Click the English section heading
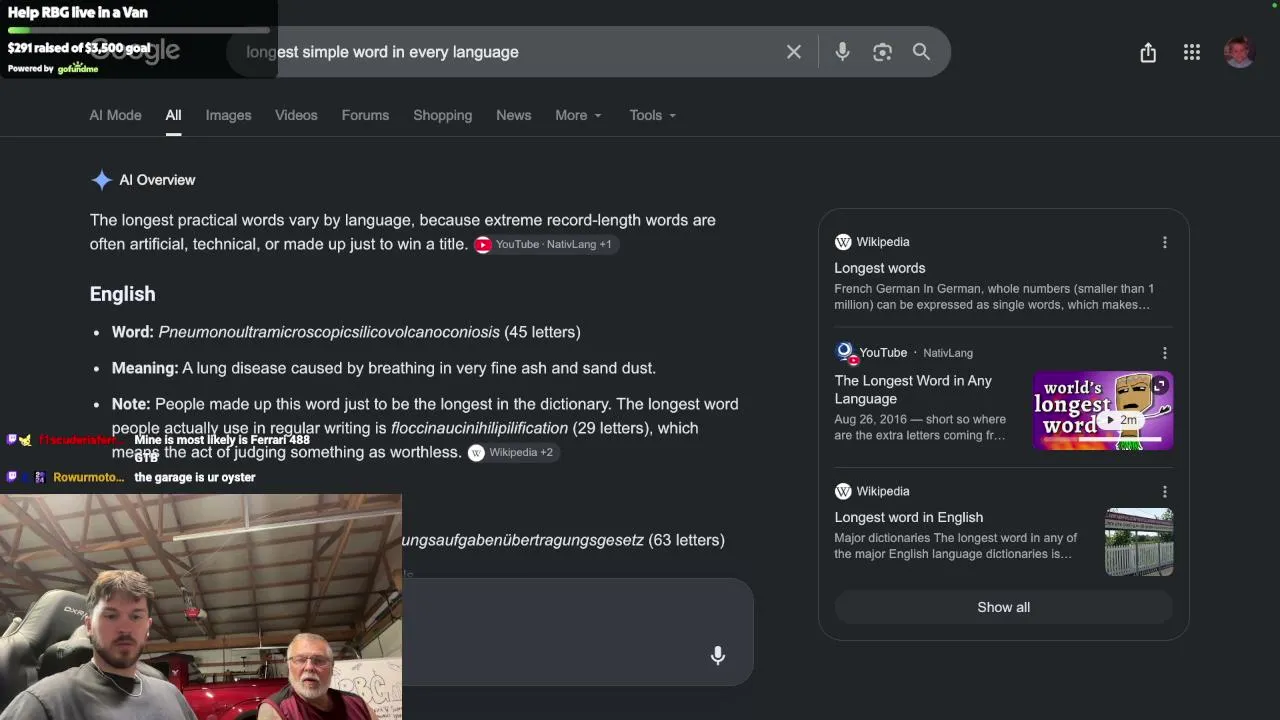 pyautogui.click(x=122, y=294)
